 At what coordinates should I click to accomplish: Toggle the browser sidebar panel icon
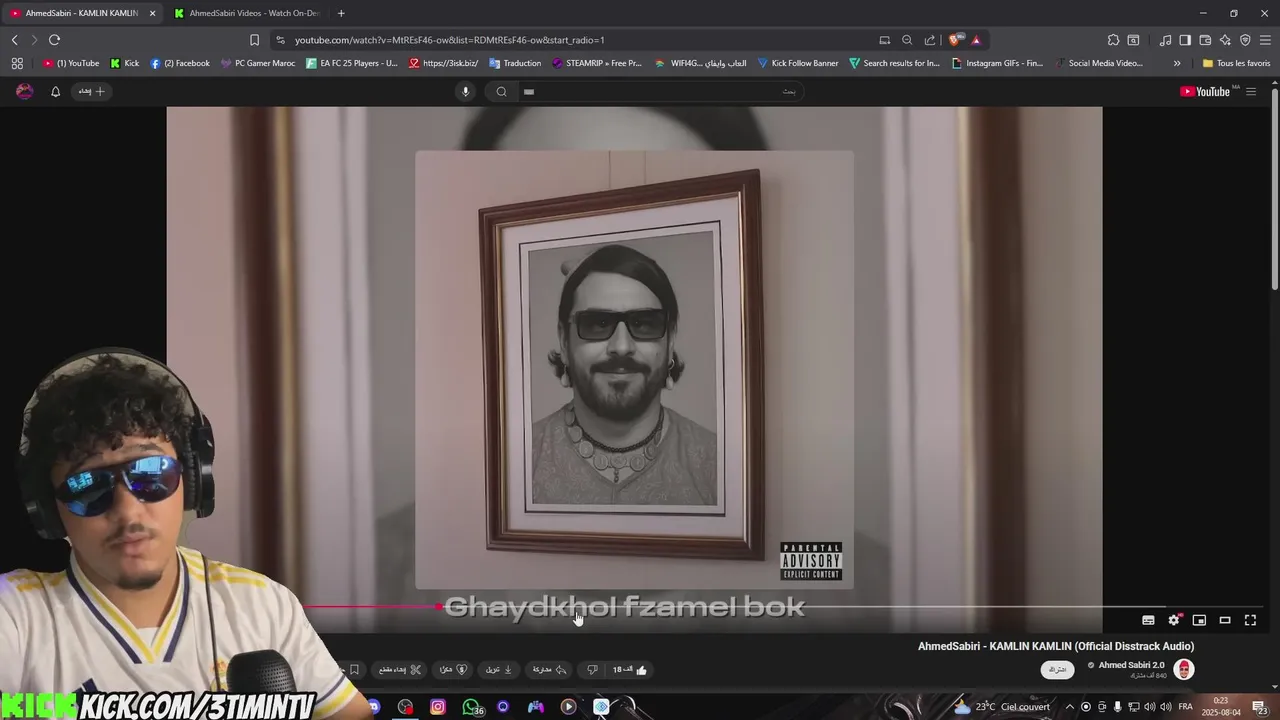point(1185,40)
